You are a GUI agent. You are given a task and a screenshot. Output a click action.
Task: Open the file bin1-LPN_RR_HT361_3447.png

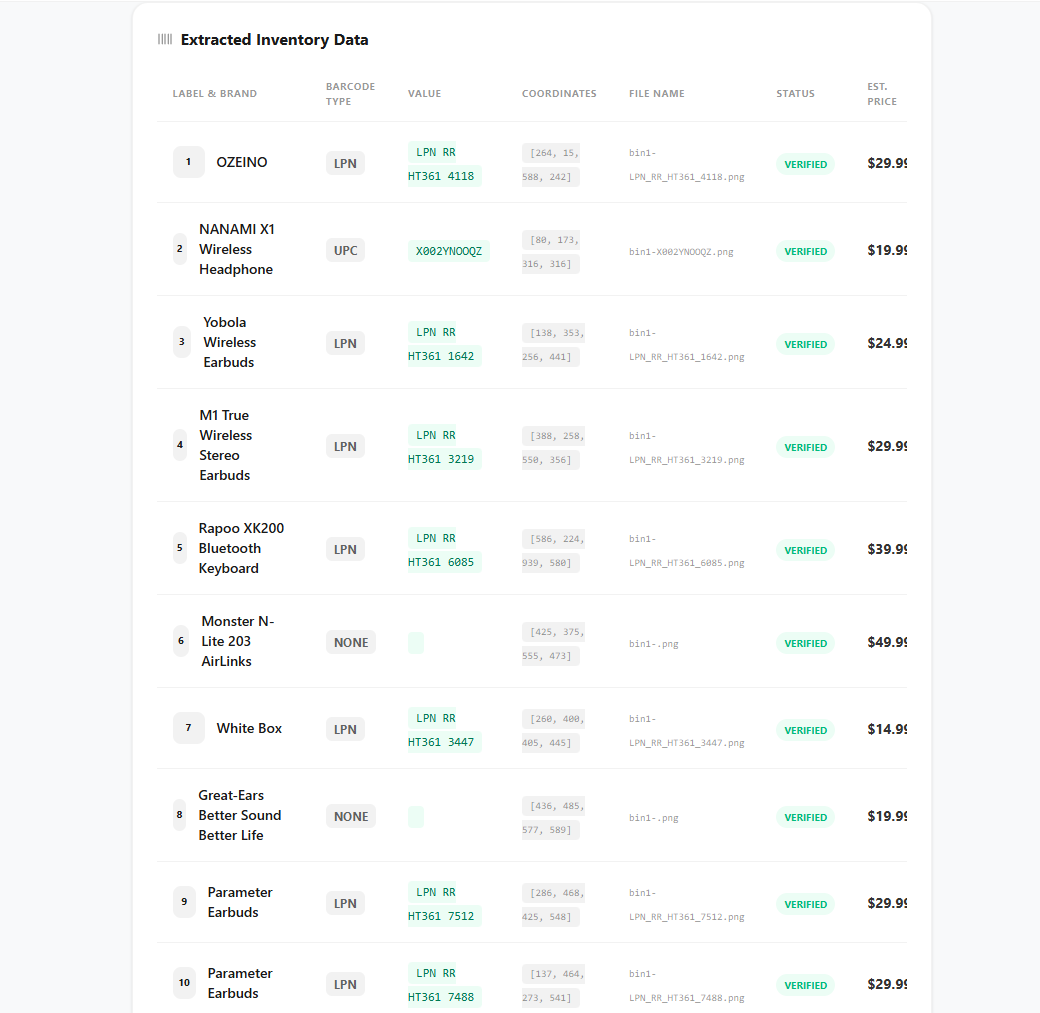[686, 731]
